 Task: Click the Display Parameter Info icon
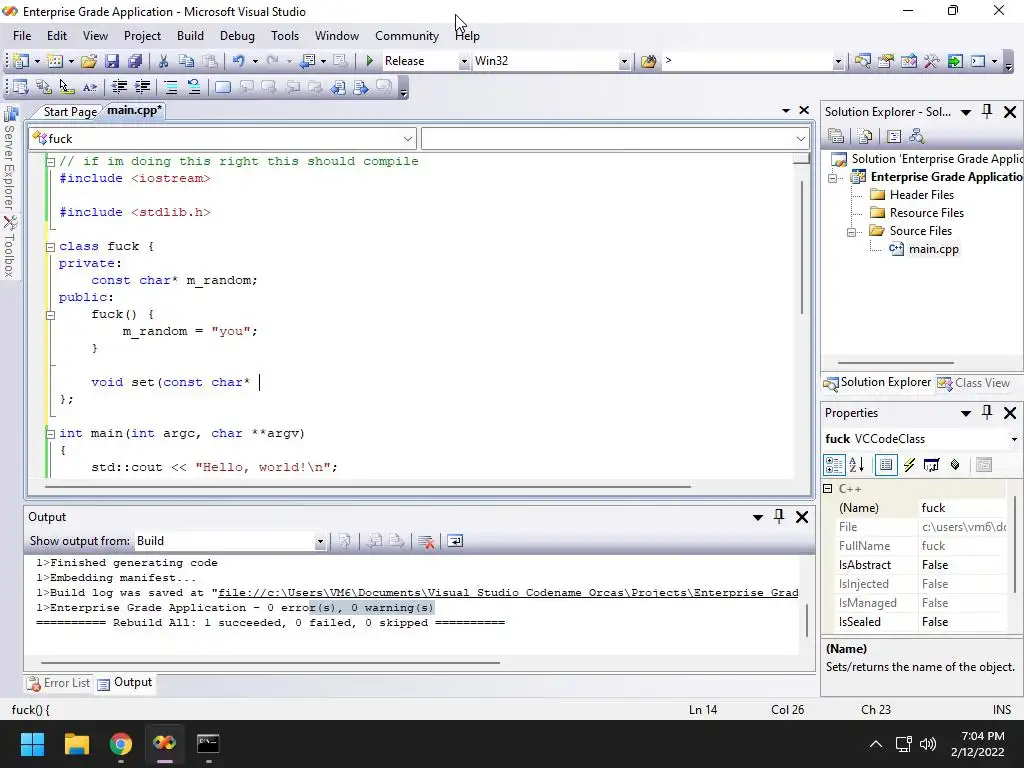44,87
